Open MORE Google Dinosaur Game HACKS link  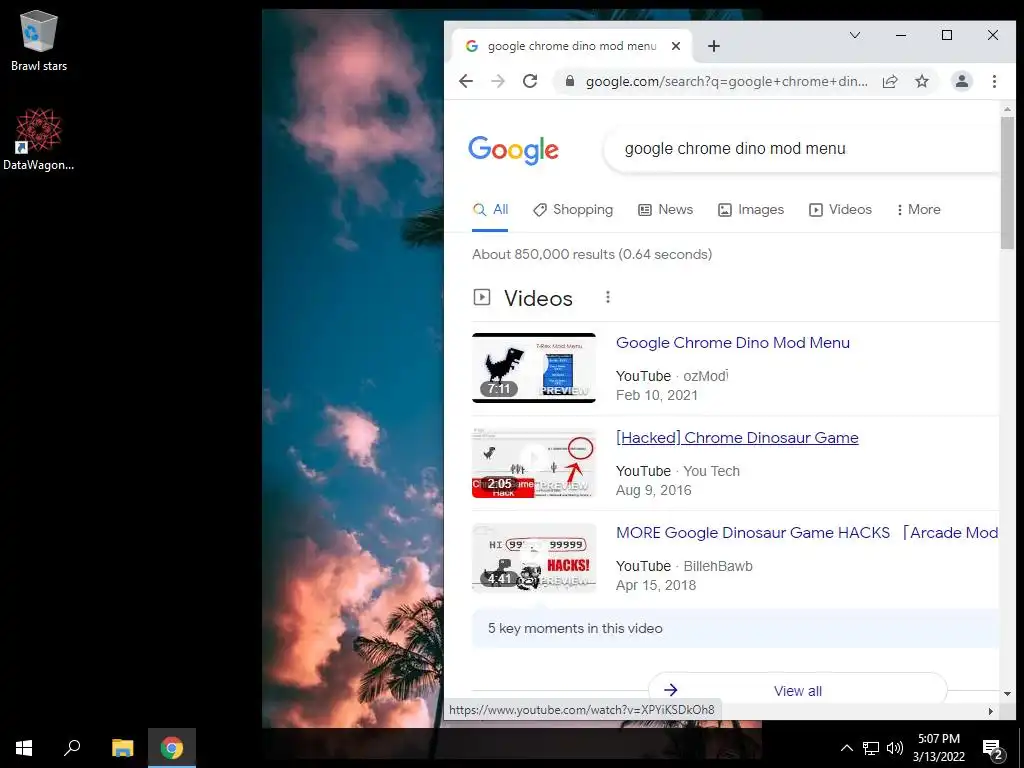tap(807, 533)
